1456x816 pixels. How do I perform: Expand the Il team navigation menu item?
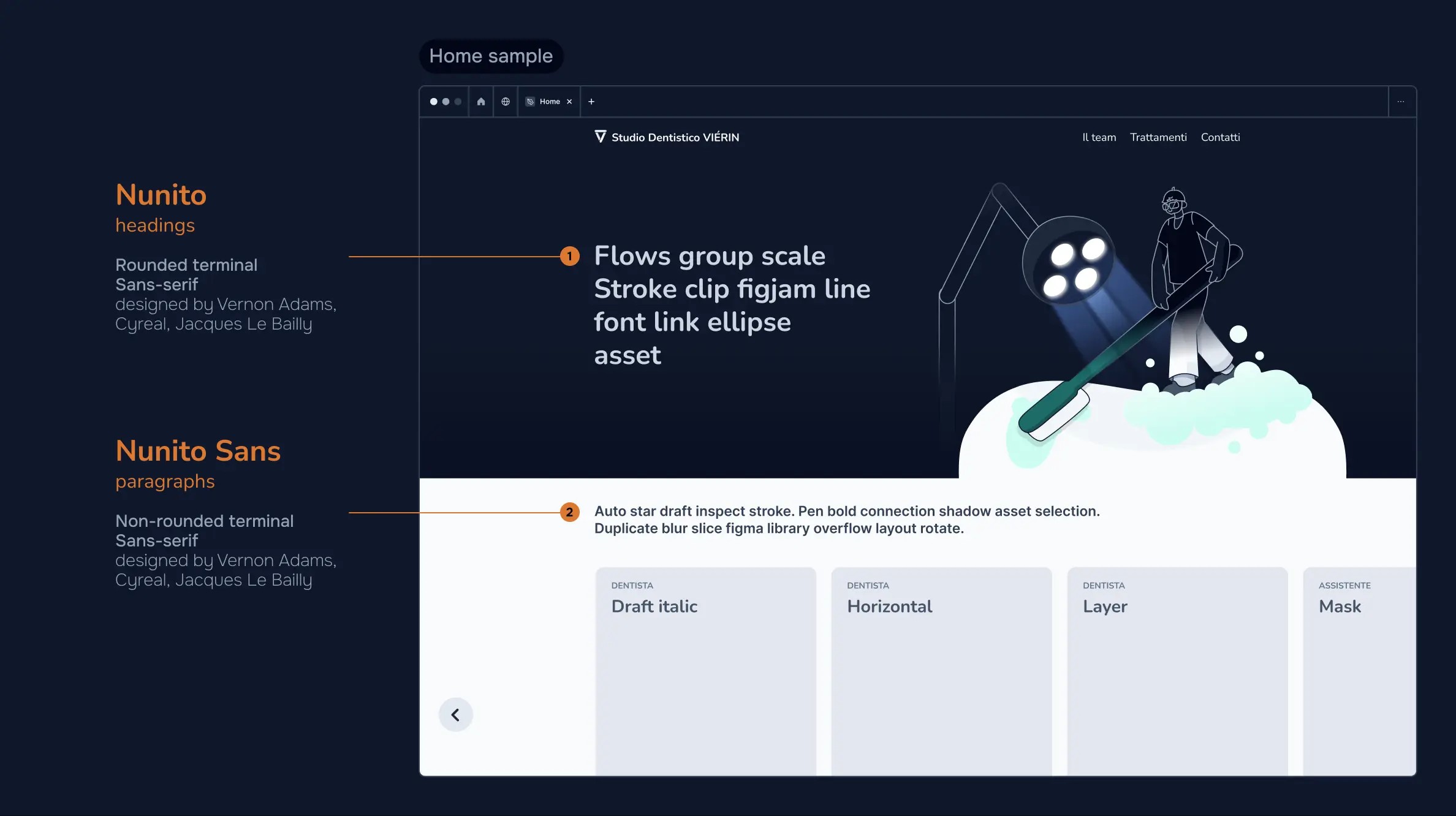[x=1098, y=137]
